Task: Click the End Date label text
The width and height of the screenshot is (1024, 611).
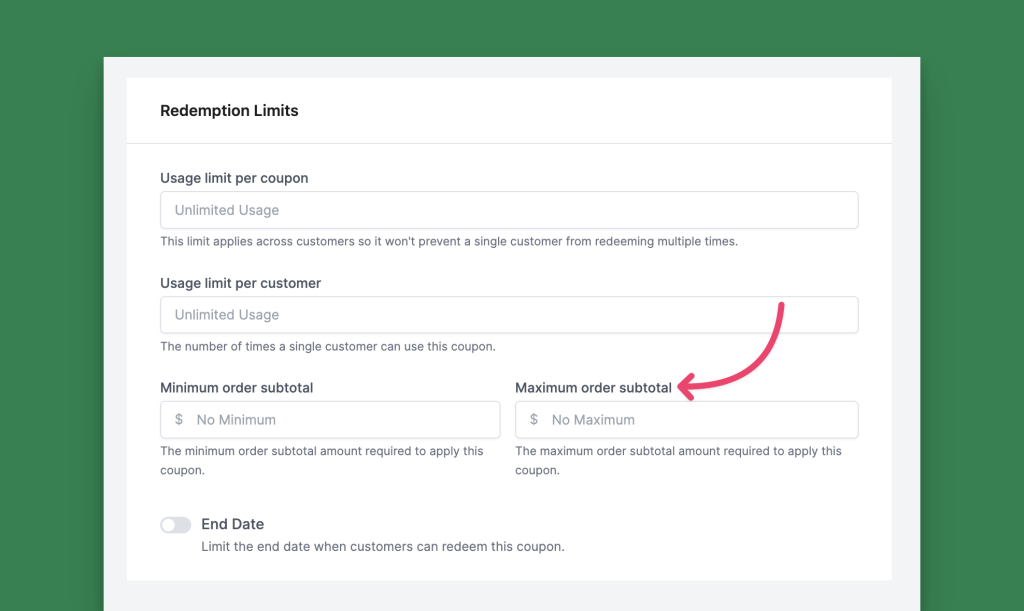Action: (x=232, y=524)
